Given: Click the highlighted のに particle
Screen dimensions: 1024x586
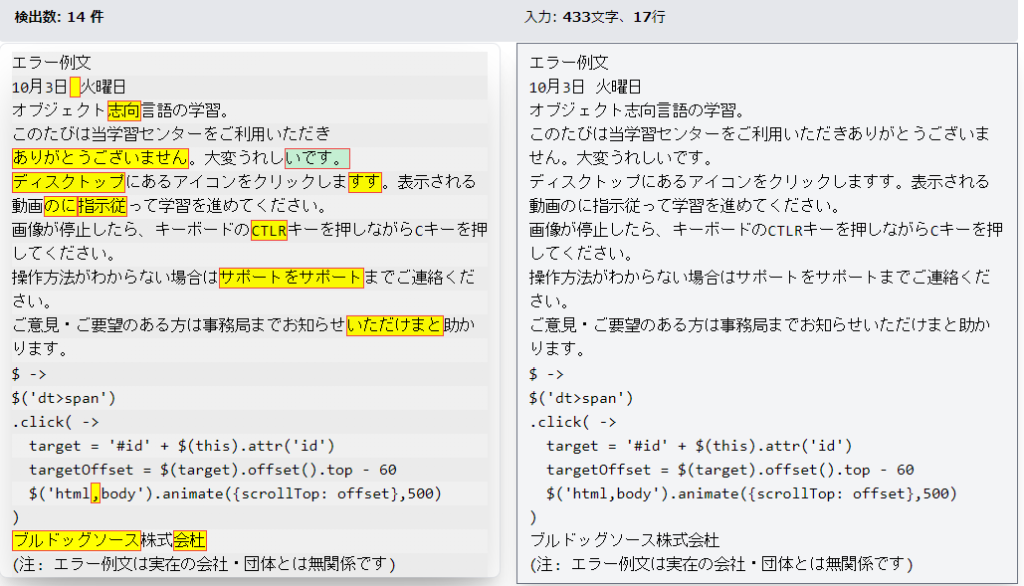Looking at the screenshot, I should pyautogui.click(x=60, y=206).
